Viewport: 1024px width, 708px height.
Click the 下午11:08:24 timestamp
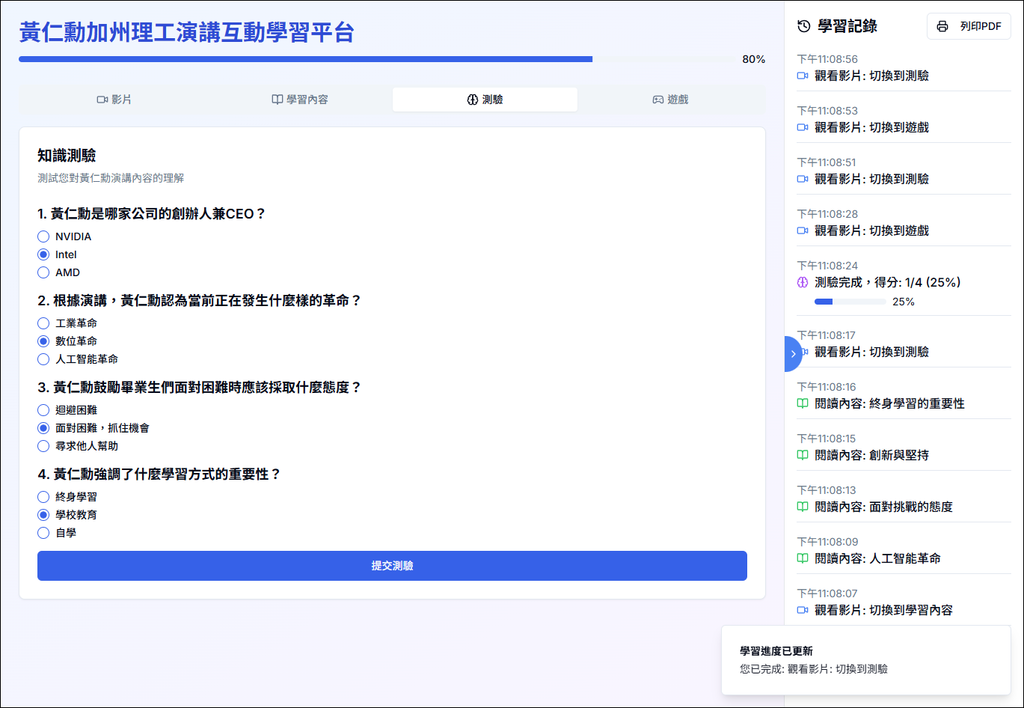827,266
